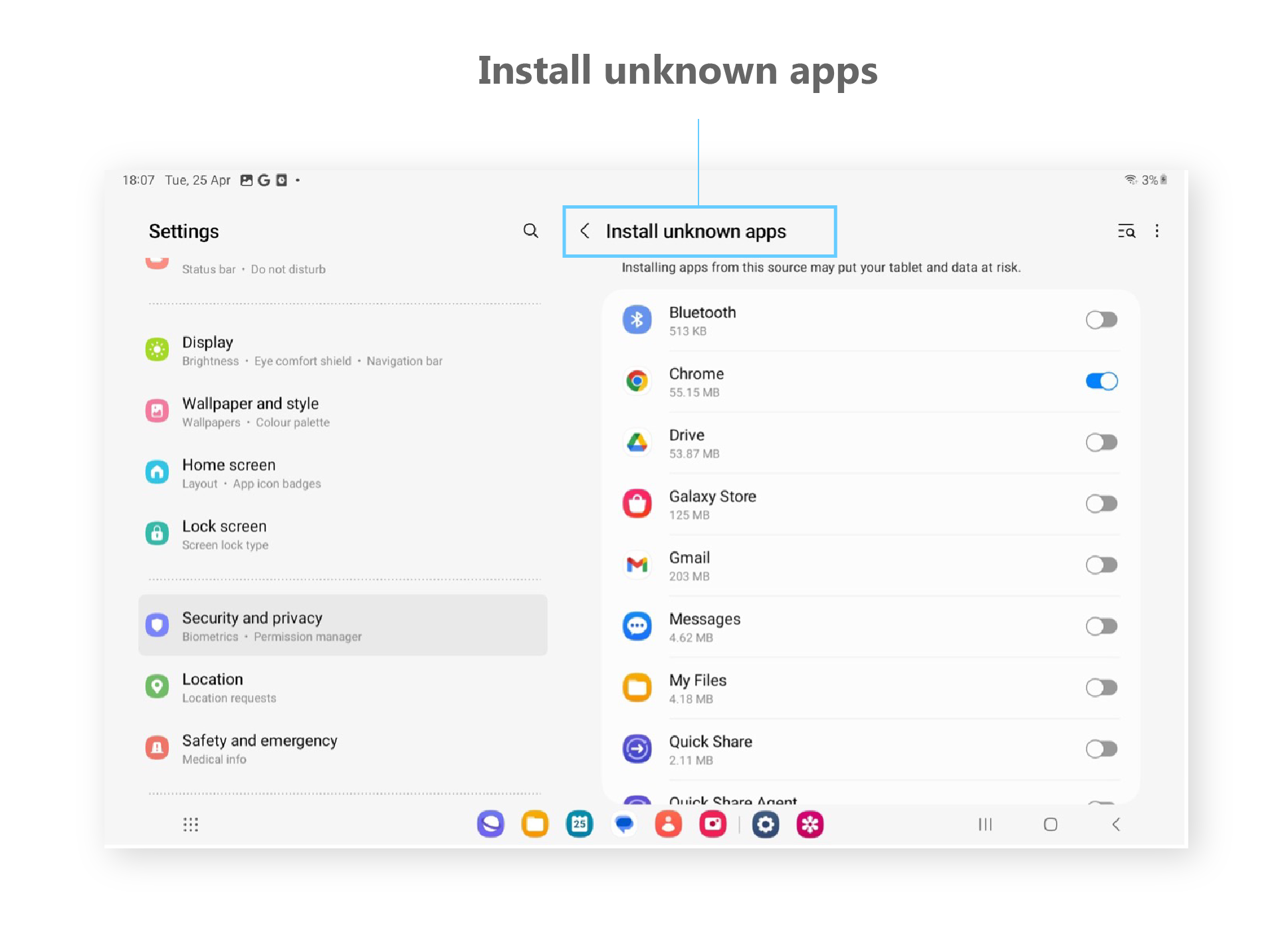Go back from Install unknown apps
Image resolution: width=1276 pixels, height=952 pixels.
(585, 231)
